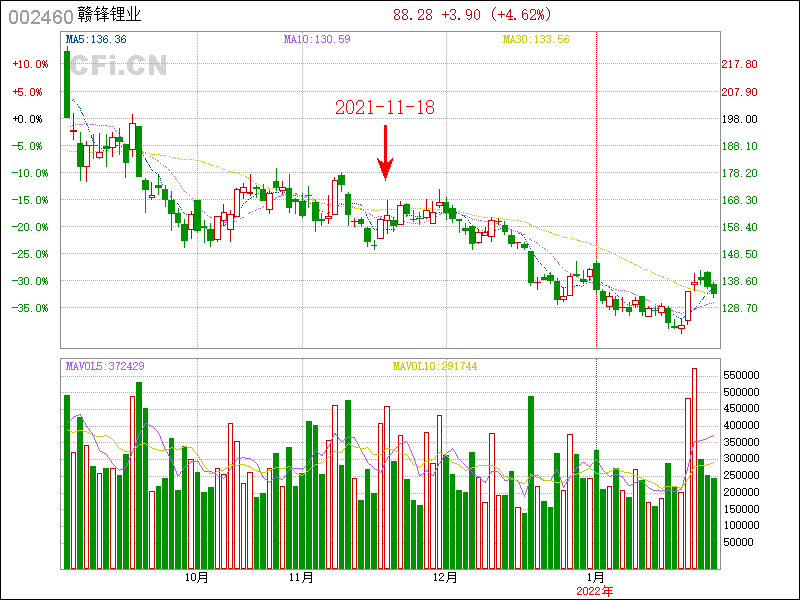
Task: Click the +10.0% percentage axis label
Action: 30,64
